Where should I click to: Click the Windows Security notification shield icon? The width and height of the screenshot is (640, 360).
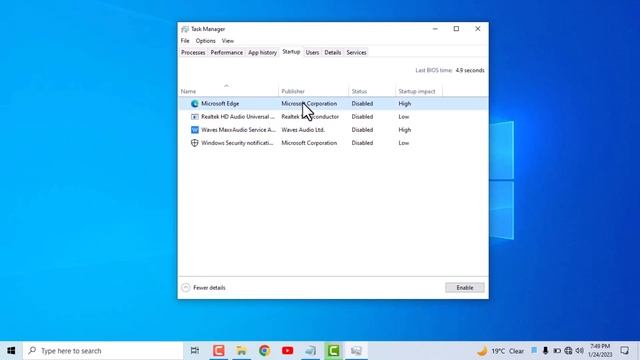pos(195,143)
